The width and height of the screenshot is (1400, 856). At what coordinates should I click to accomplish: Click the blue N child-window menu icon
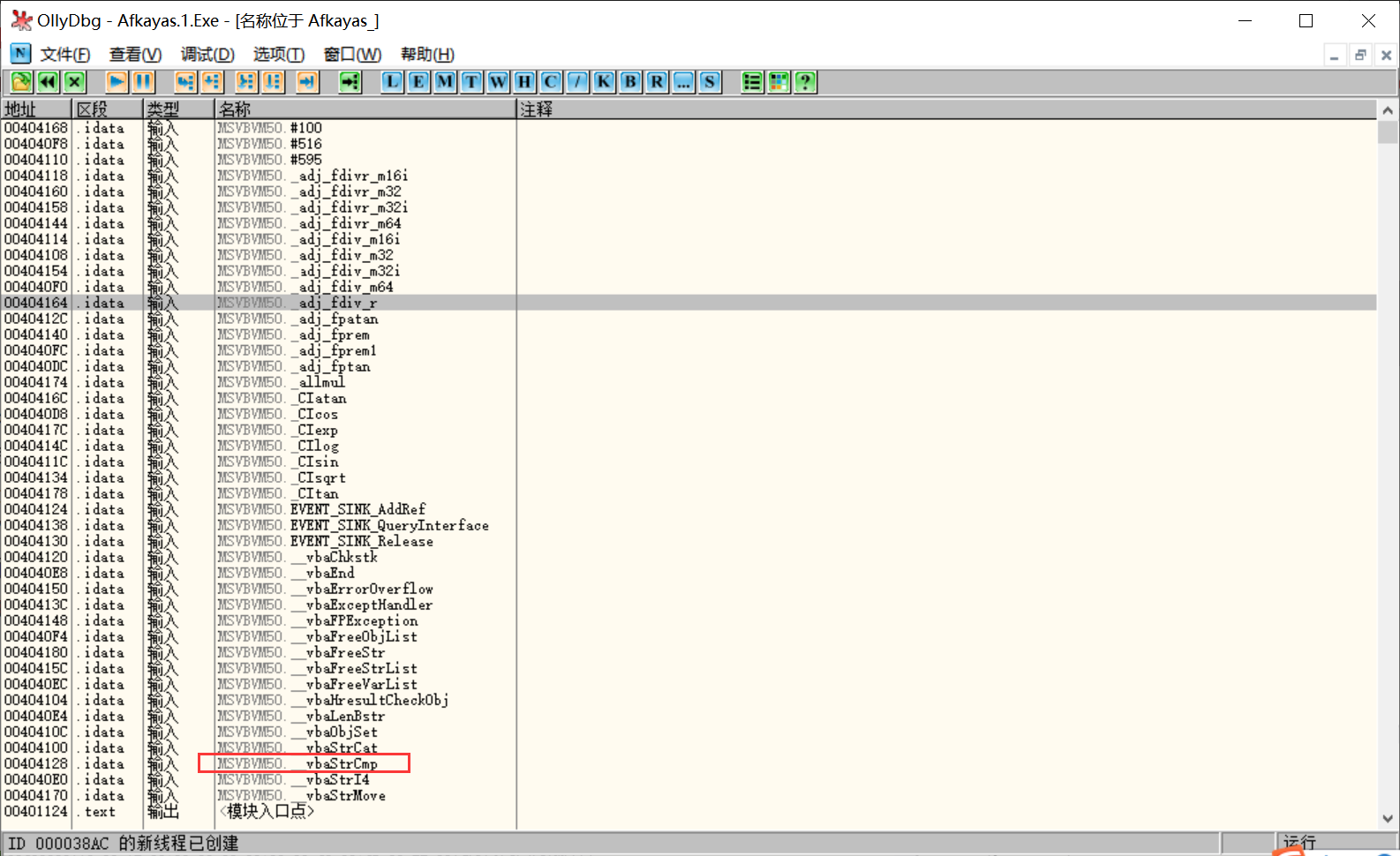(x=20, y=53)
